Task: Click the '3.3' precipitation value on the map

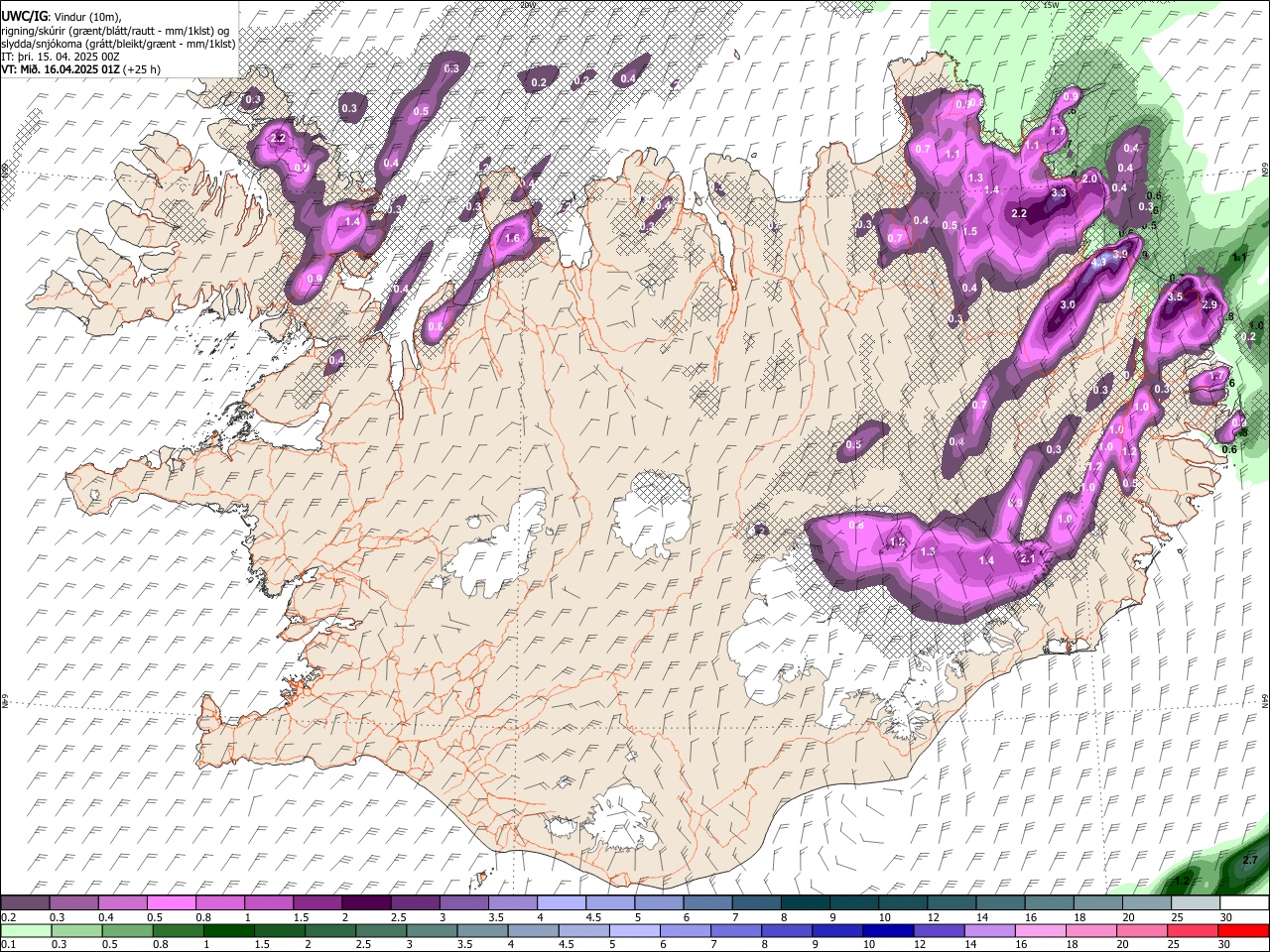Action: point(1059,193)
